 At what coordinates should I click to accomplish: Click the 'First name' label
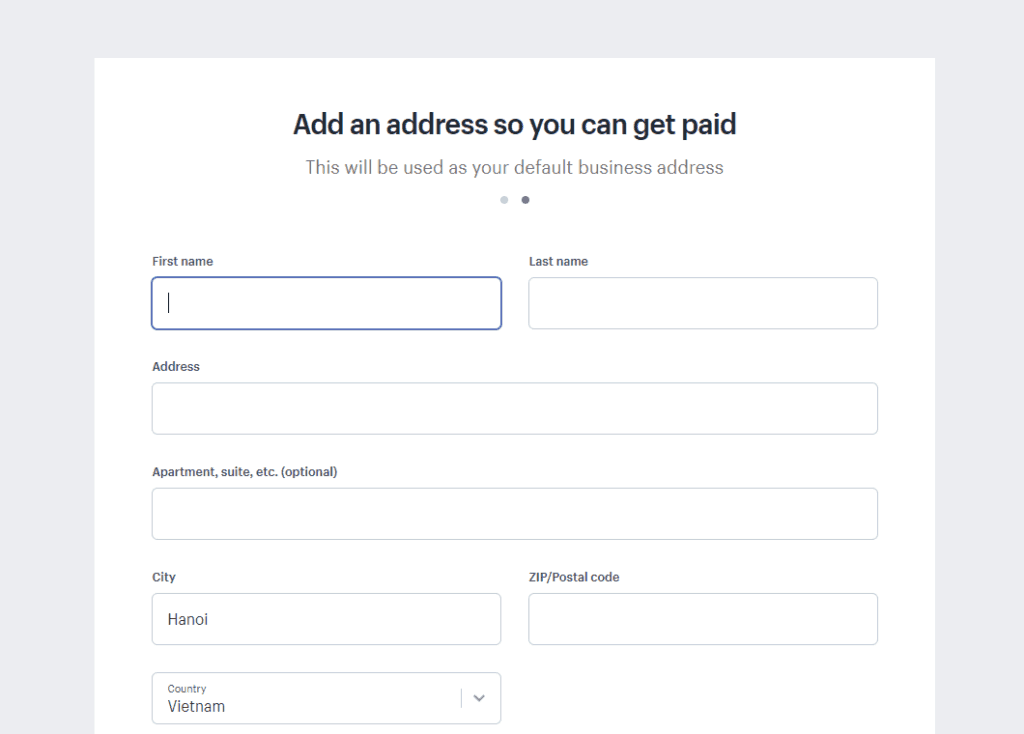[182, 261]
